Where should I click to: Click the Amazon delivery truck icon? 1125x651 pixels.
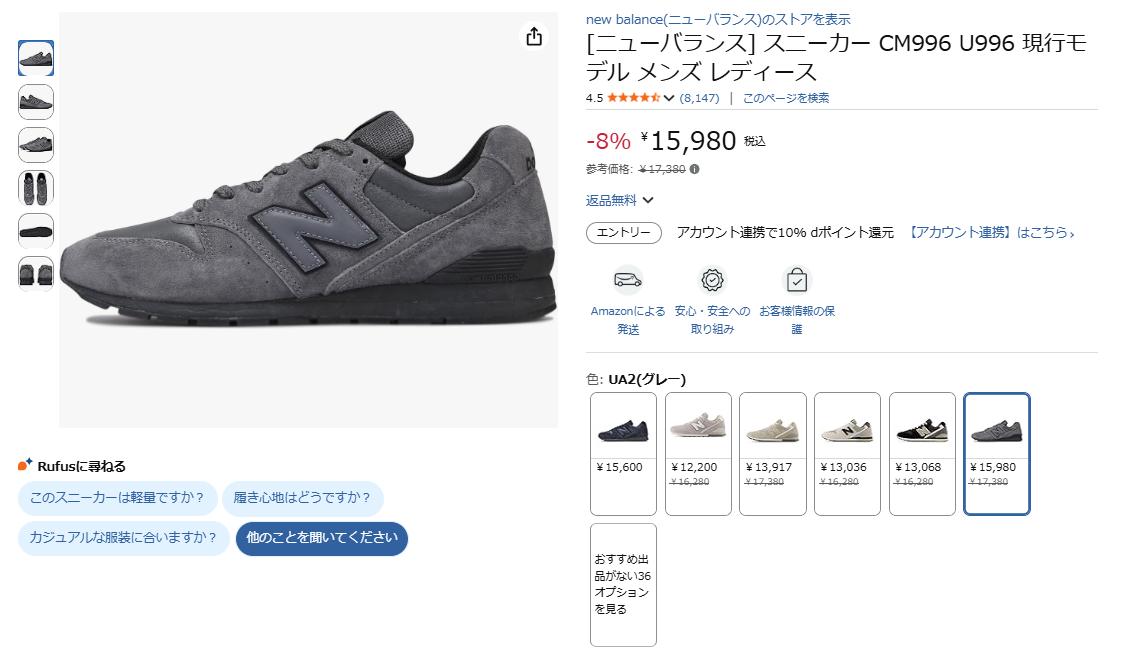(x=627, y=279)
